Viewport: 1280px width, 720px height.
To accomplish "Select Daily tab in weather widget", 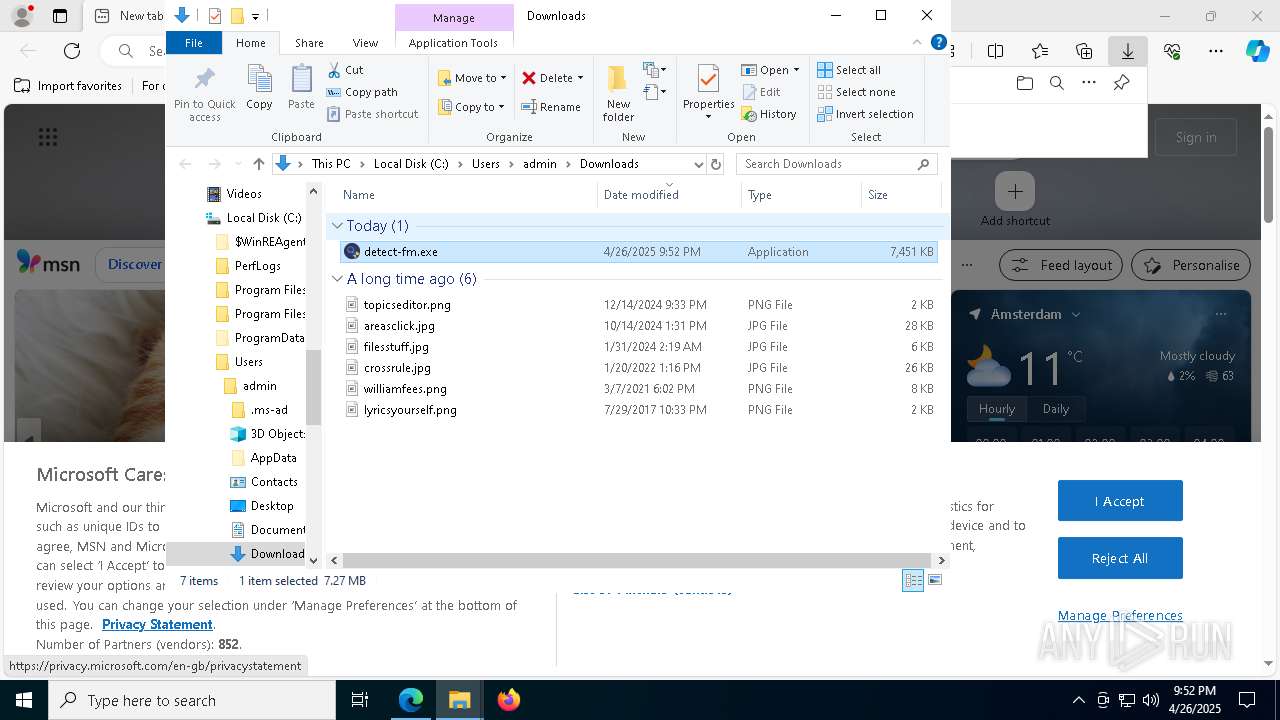I will click(1056, 409).
